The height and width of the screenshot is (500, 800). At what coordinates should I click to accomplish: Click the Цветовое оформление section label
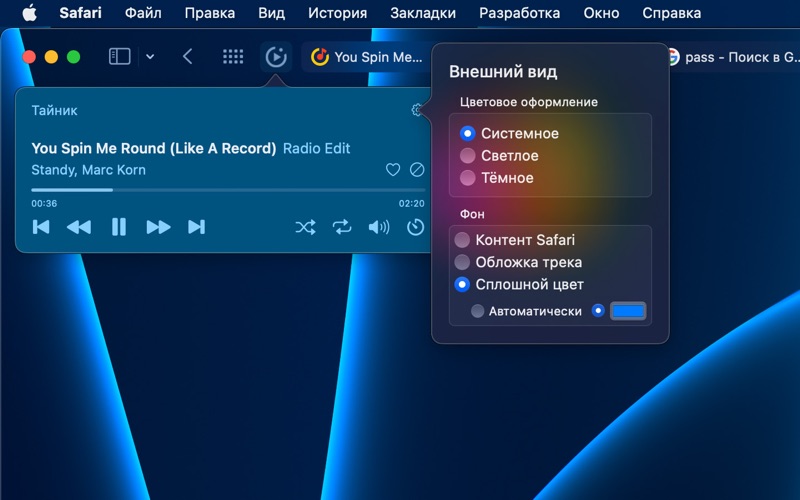529,102
